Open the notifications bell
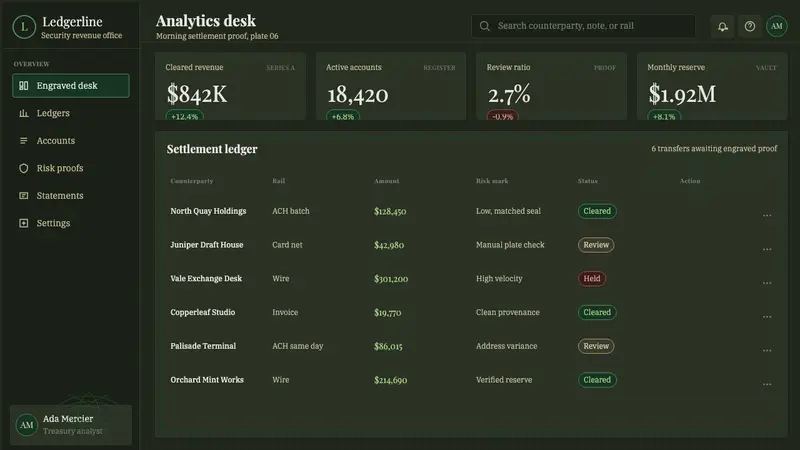Viewport: 800px width, 450px height. coord(722,27)
